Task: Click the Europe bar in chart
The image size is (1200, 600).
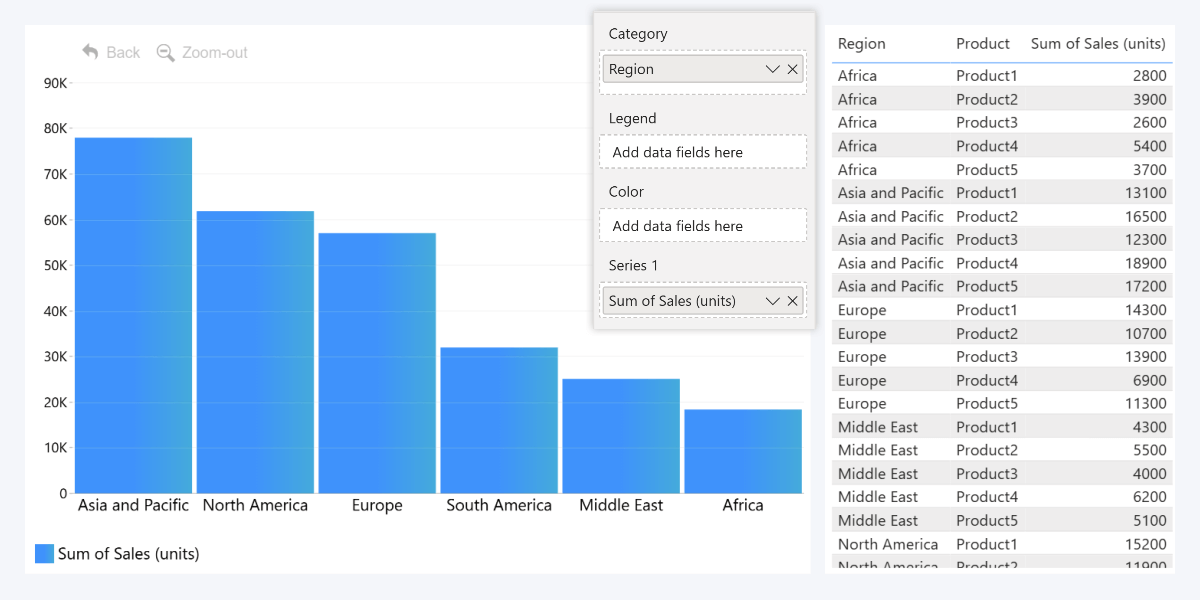Action: pyautogui.click(x=377, y=363)
